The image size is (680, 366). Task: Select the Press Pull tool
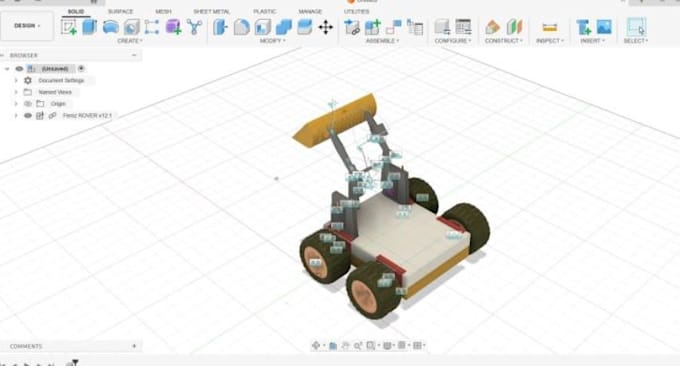tap(220, 27)
